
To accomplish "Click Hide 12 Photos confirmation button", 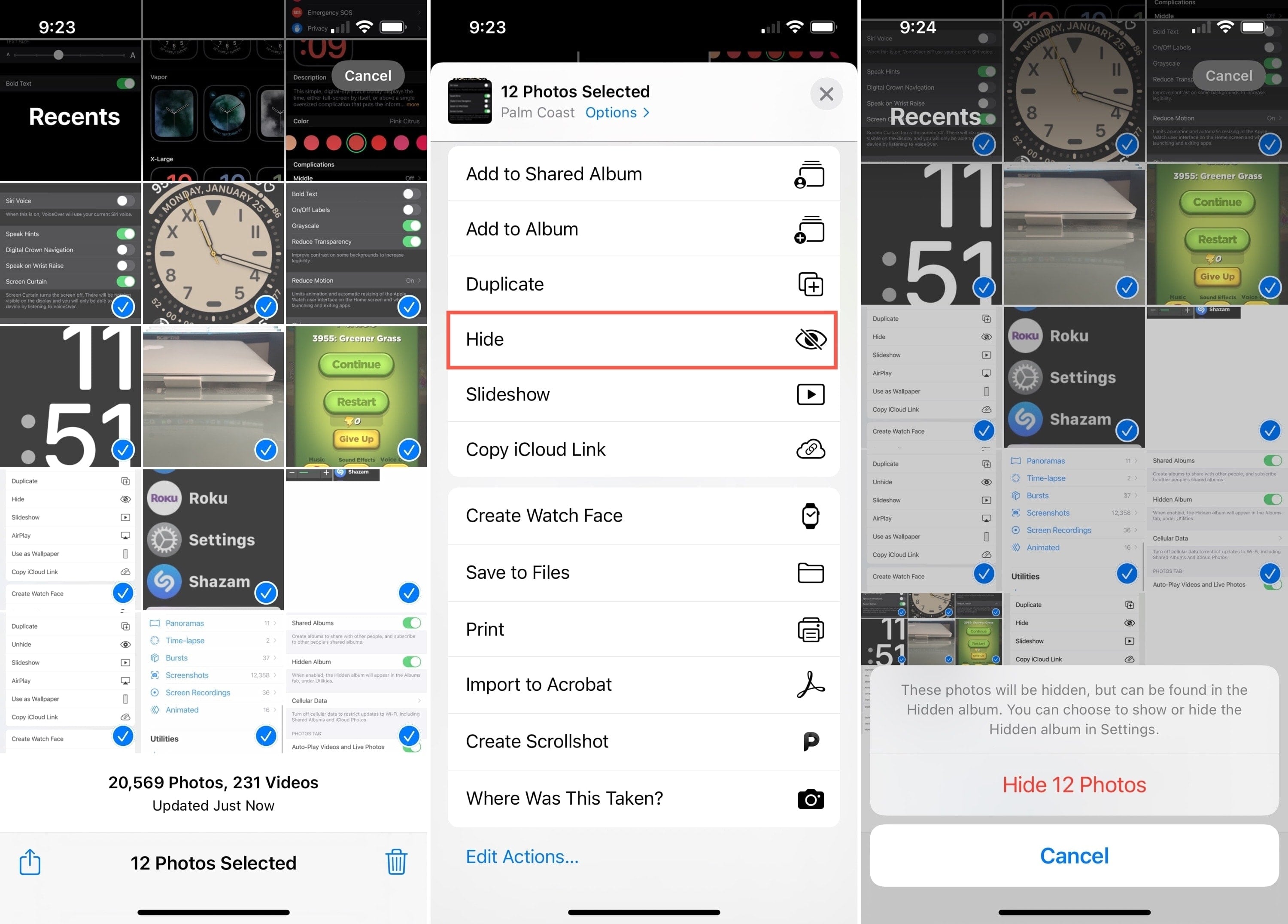I will point(1074,785).
